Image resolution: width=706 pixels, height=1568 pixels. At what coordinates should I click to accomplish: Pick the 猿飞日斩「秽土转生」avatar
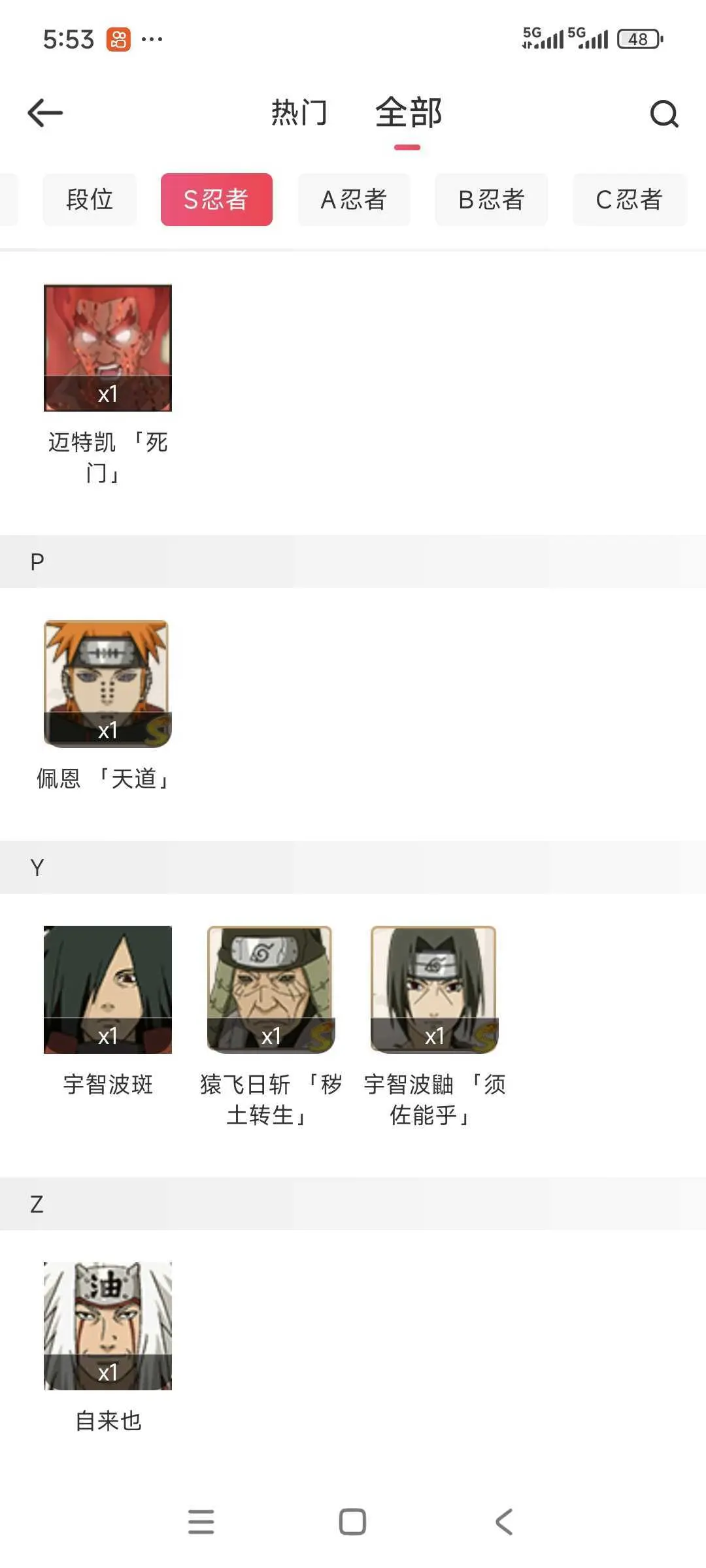[x=271, y=989]
